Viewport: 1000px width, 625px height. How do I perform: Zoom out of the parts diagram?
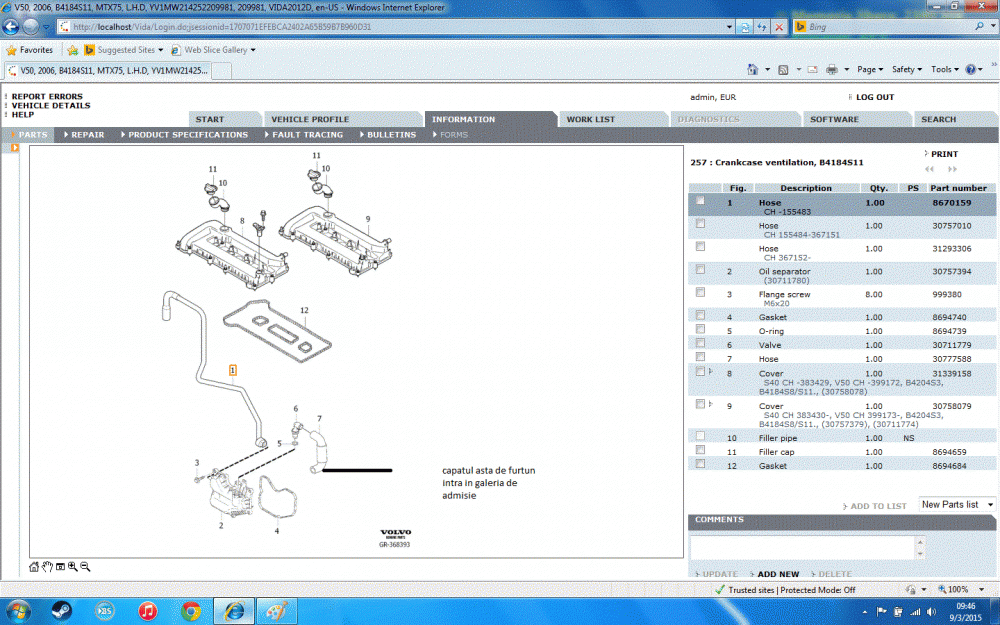point(85,567)
